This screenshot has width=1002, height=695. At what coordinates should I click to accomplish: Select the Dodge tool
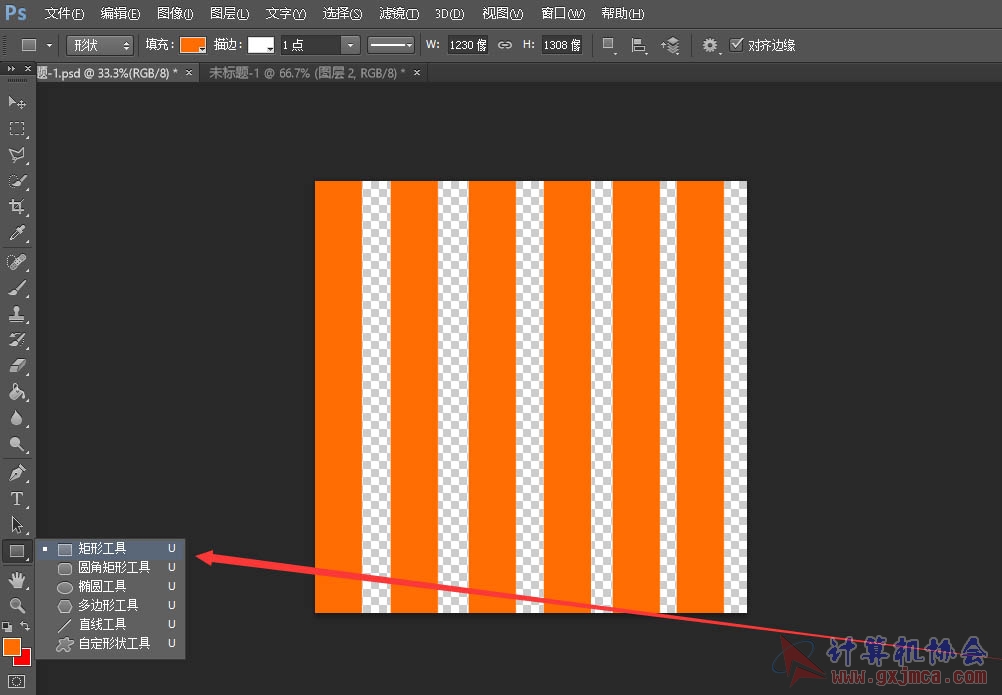[17, 445]
